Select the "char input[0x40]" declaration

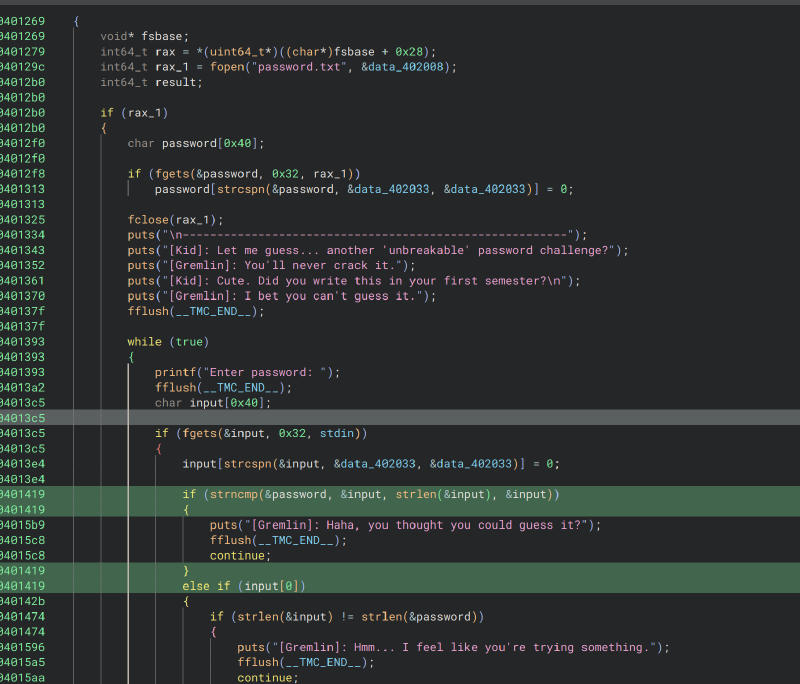[x=212, y=403]
